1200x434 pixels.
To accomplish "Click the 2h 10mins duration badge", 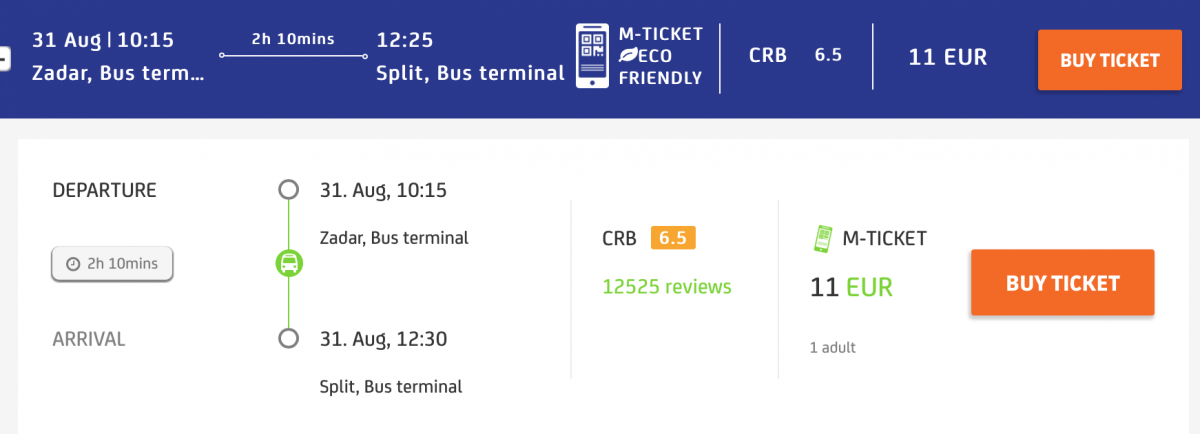I will tap(112, 264).
